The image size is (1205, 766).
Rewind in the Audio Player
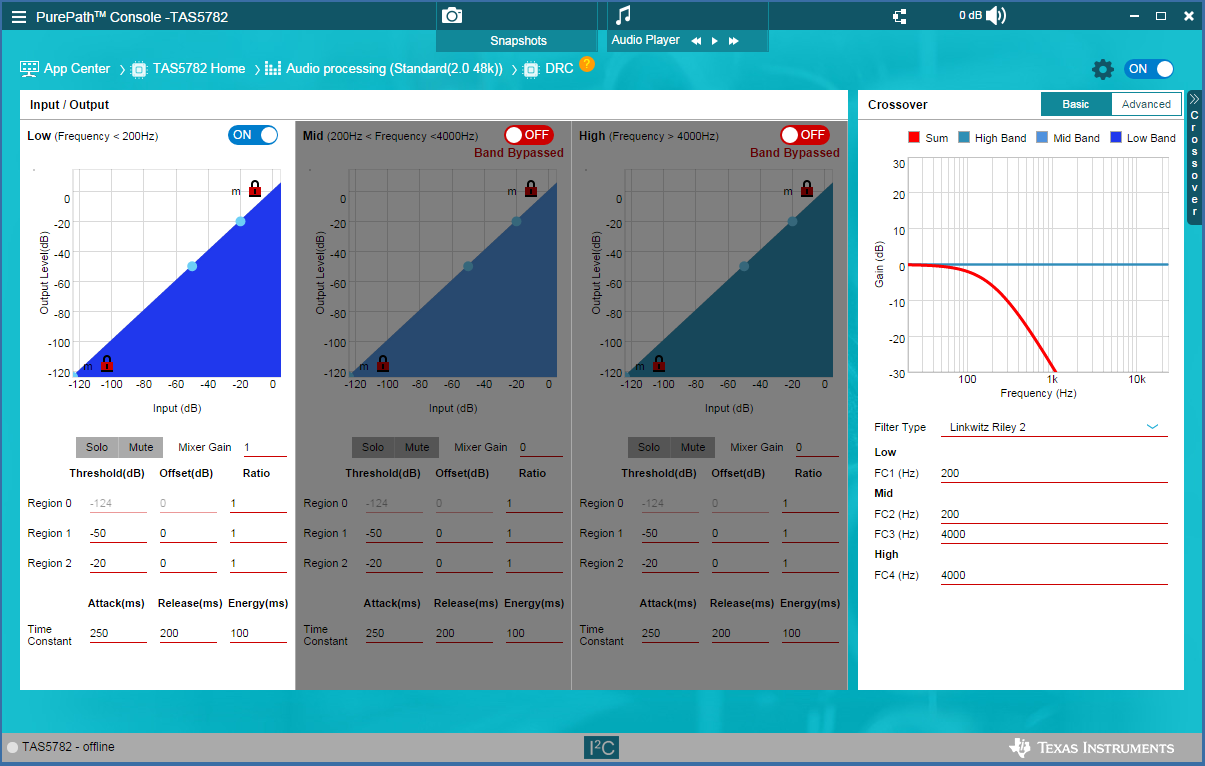(696, 41)
